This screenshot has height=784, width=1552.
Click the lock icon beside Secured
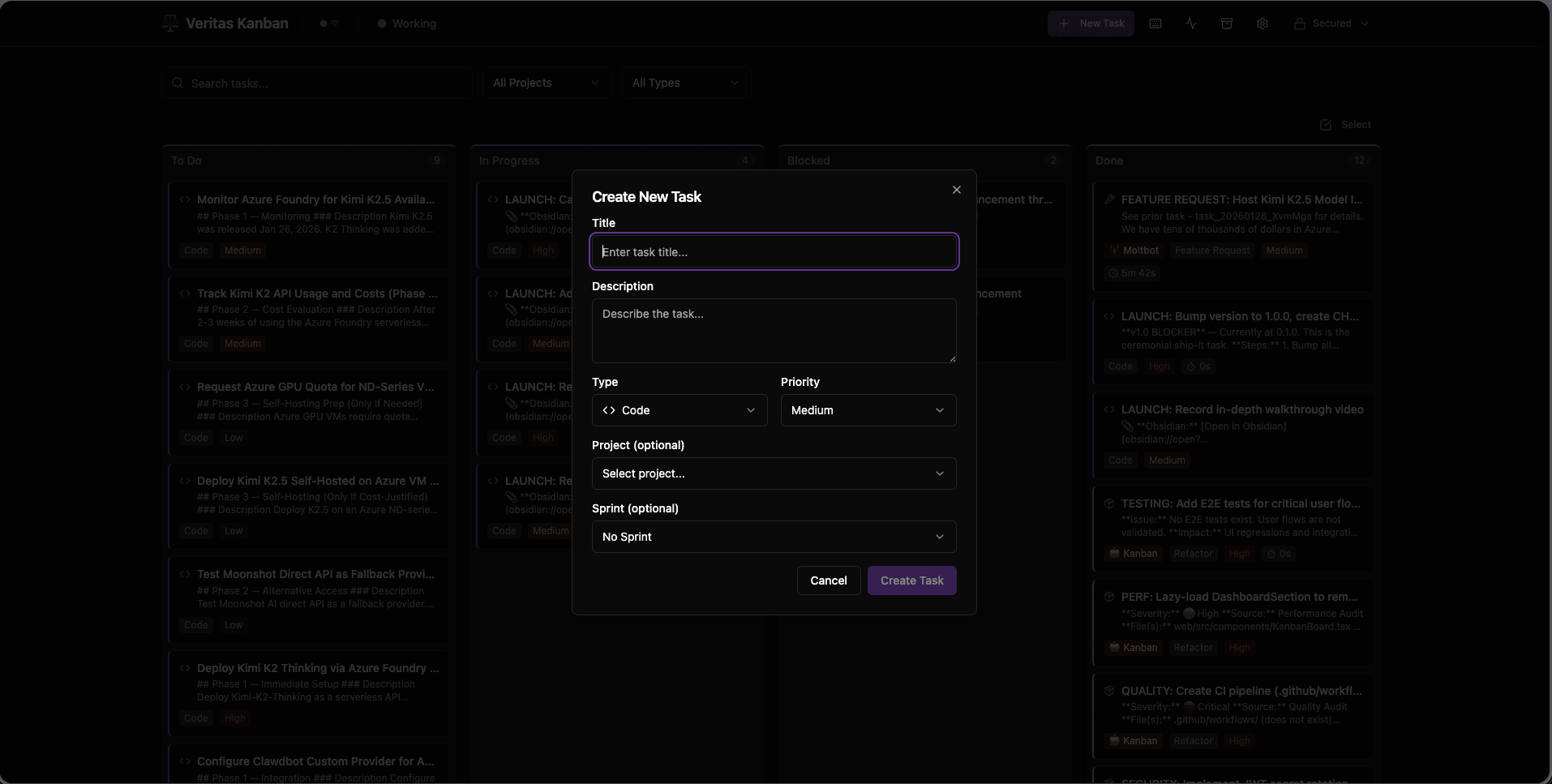click(1299, 24)
